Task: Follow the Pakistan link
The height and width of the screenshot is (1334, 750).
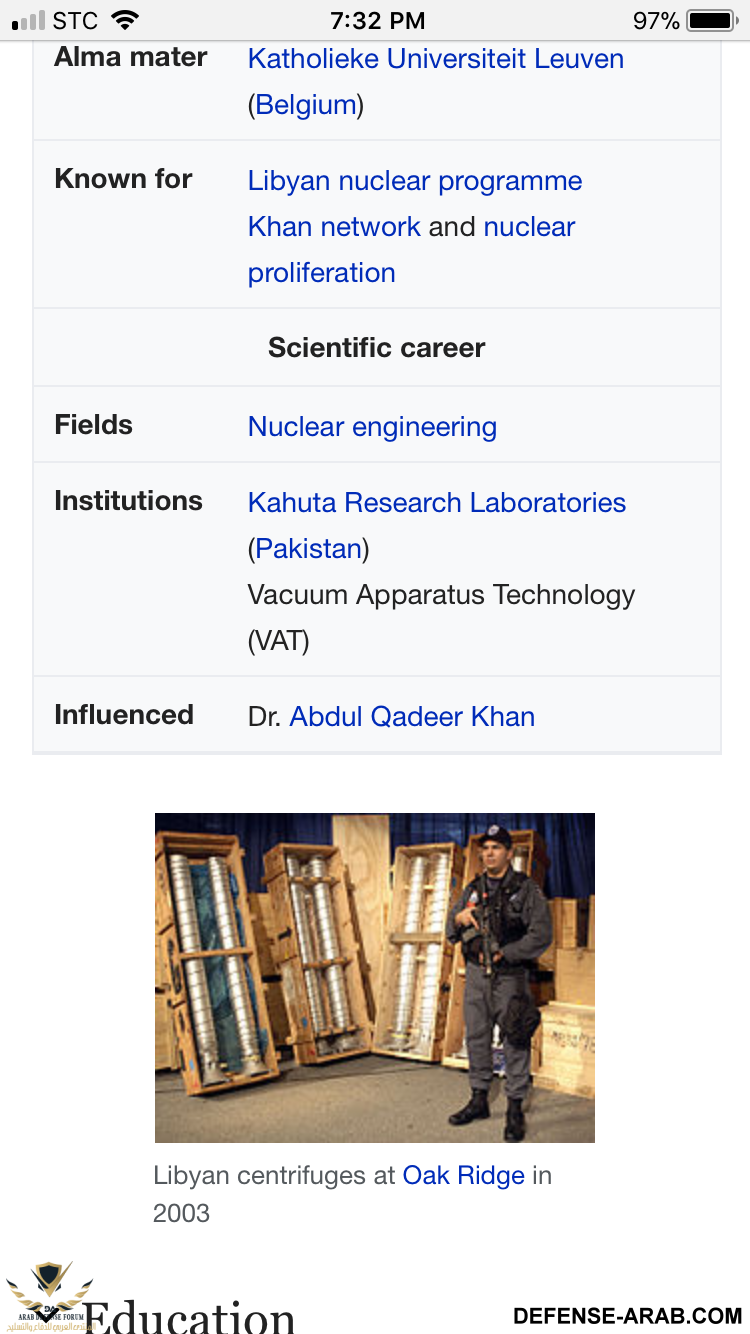Action: pyautogui.click(x=308, y=548)
